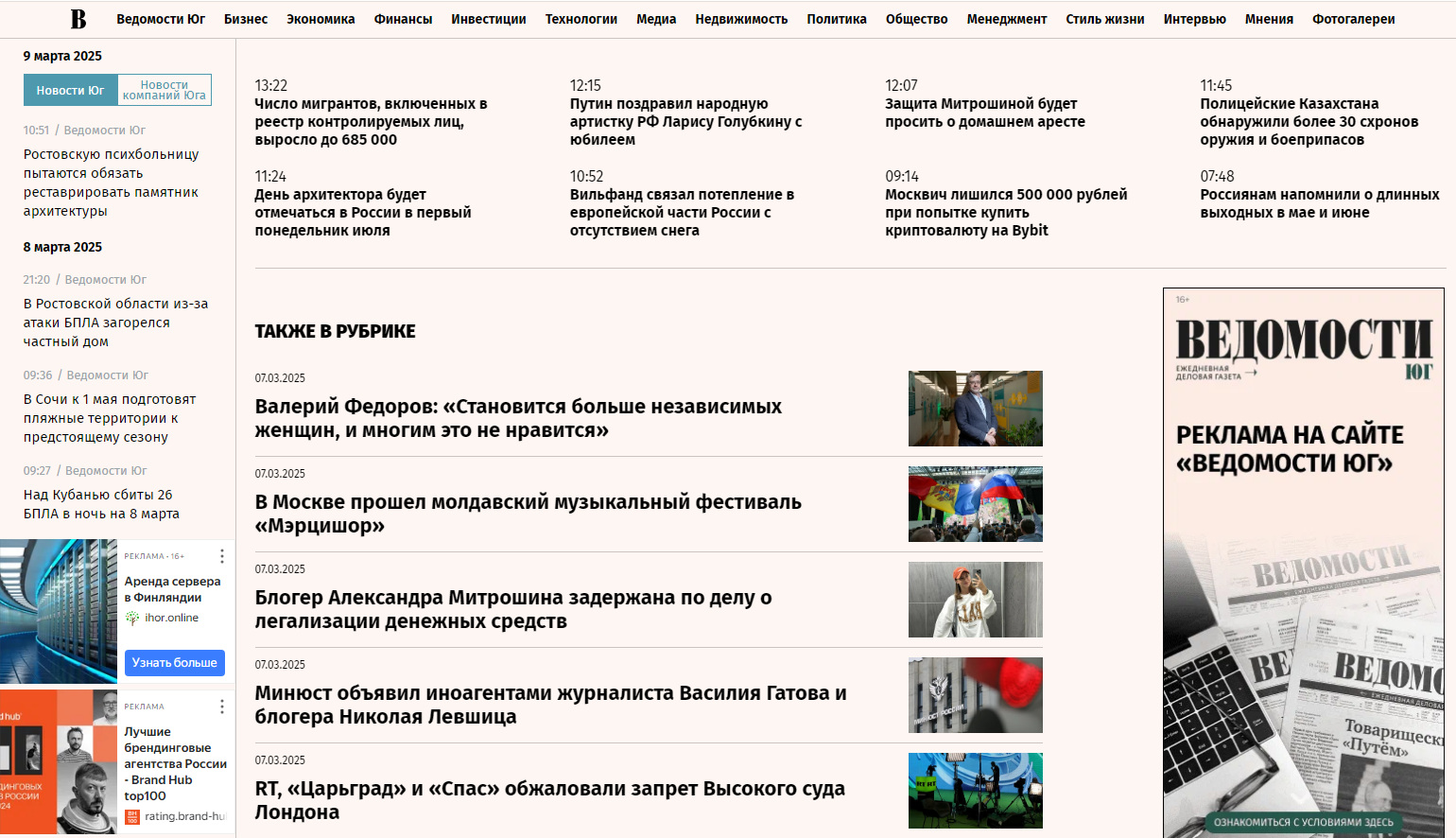The image size is (1456, 838).
Task: Click the ihor.online favicon in the ad
Action: coord(132,618)
